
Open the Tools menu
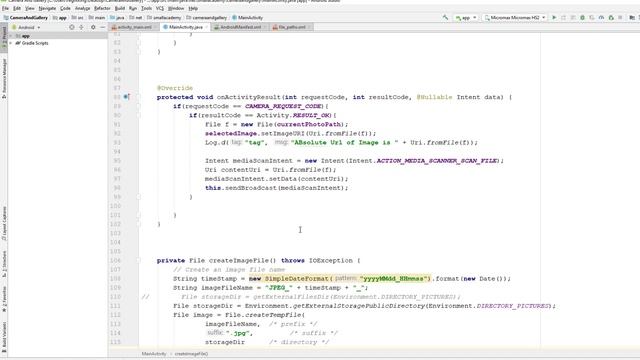pos(146,8)
